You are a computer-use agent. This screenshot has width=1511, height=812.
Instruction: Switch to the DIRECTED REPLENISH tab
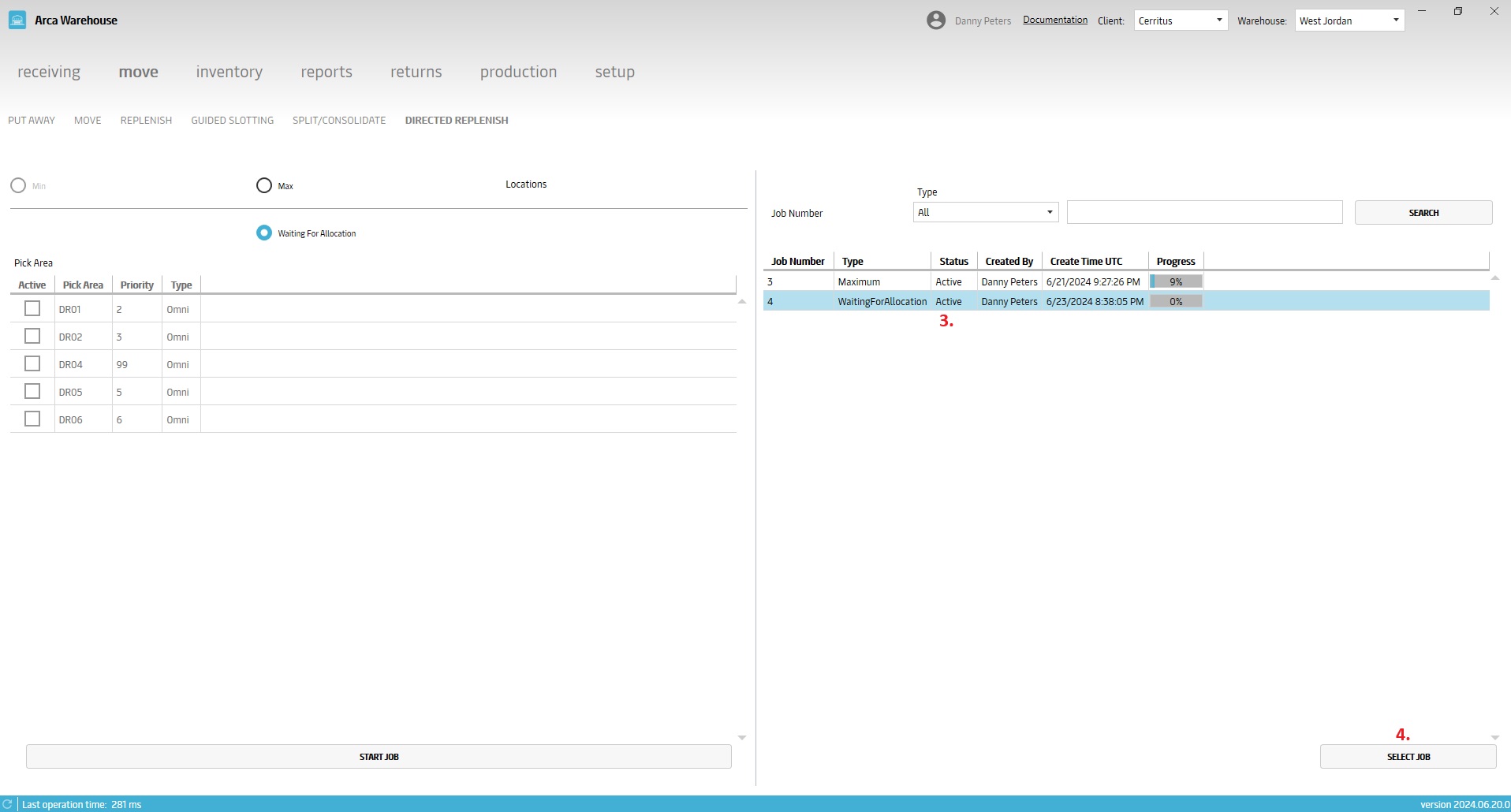[457, 121]
